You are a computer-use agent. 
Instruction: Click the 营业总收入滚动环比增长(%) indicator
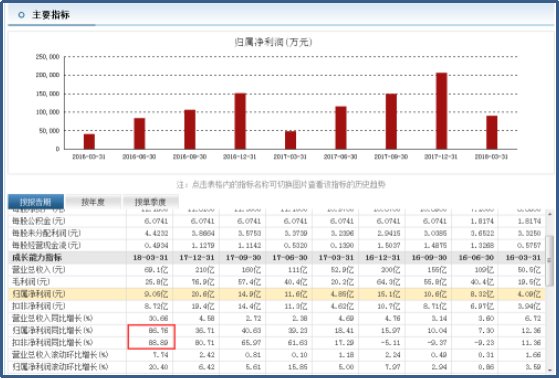60,355
